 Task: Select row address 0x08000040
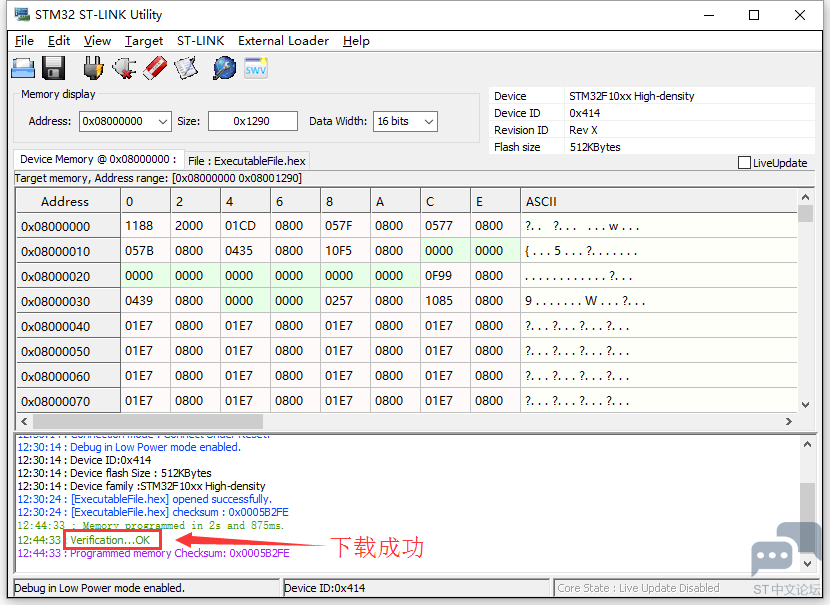pyautogui.click(x=68, y=326)
